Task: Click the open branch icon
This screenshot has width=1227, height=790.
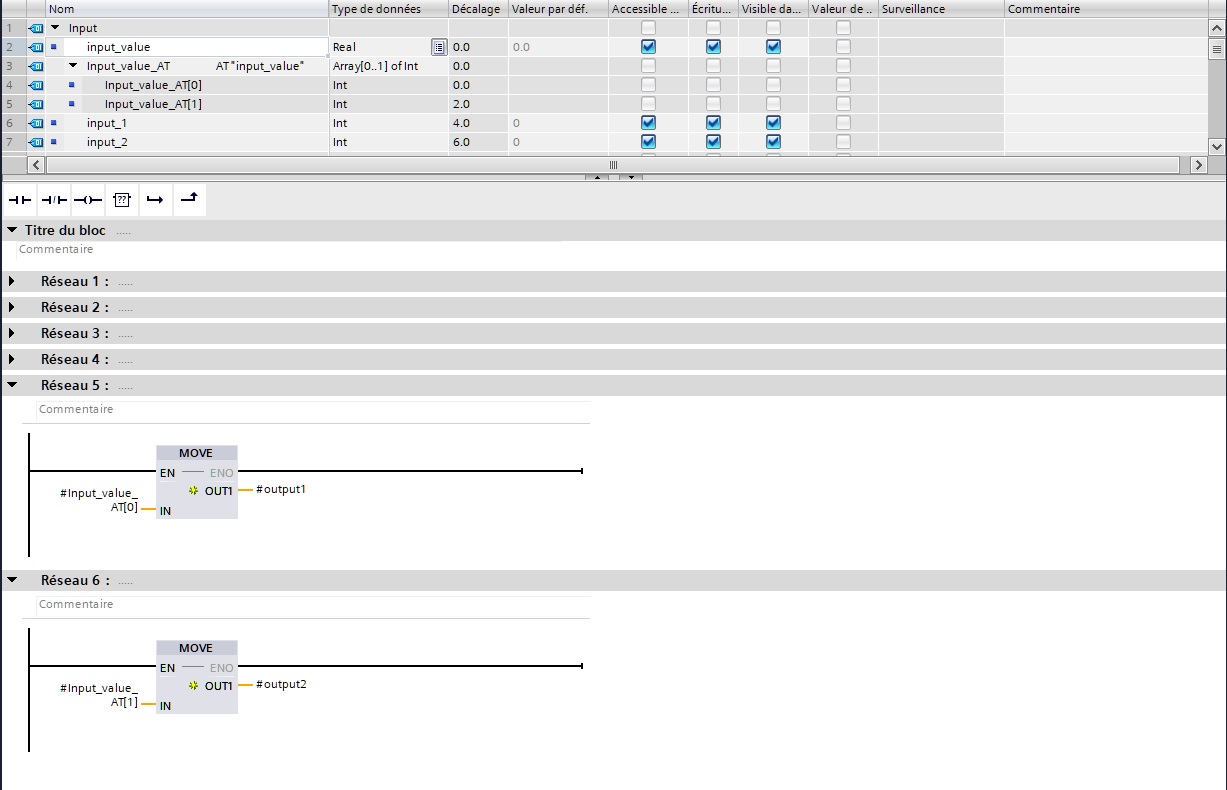Action: pos(155,200)
